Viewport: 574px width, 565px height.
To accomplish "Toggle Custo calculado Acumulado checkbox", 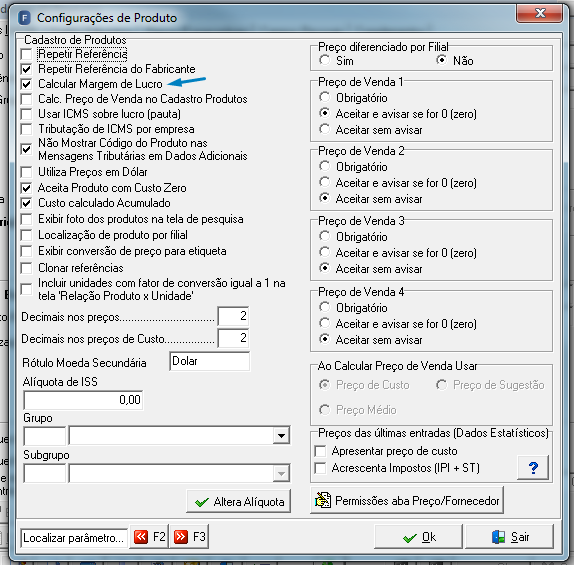I will (26, 203).
